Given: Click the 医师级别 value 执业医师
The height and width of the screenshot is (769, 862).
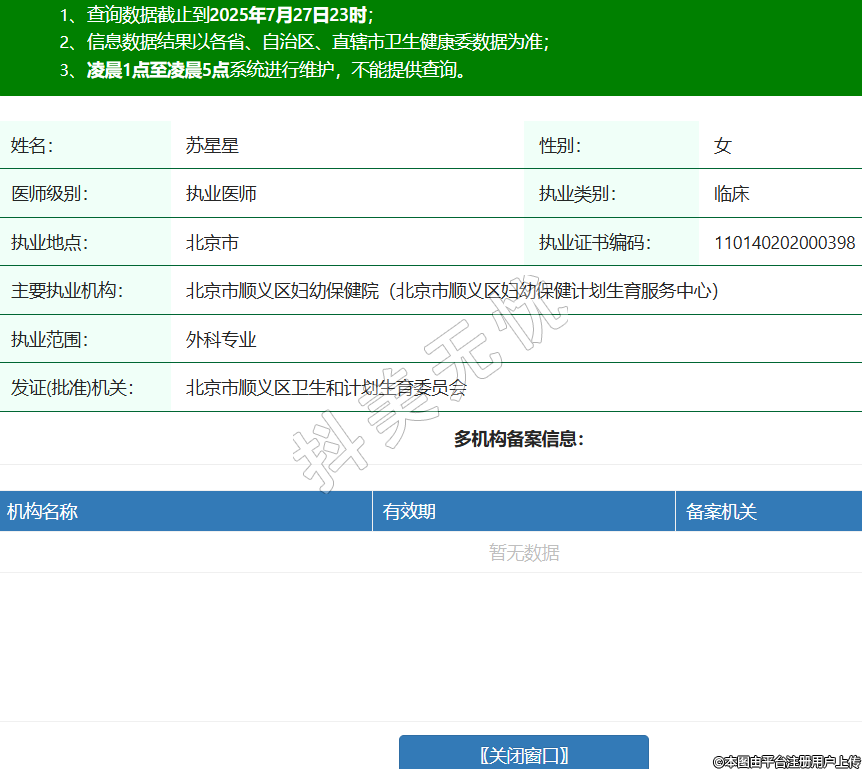Looking at the screenshot, I should tap(221, 194).
